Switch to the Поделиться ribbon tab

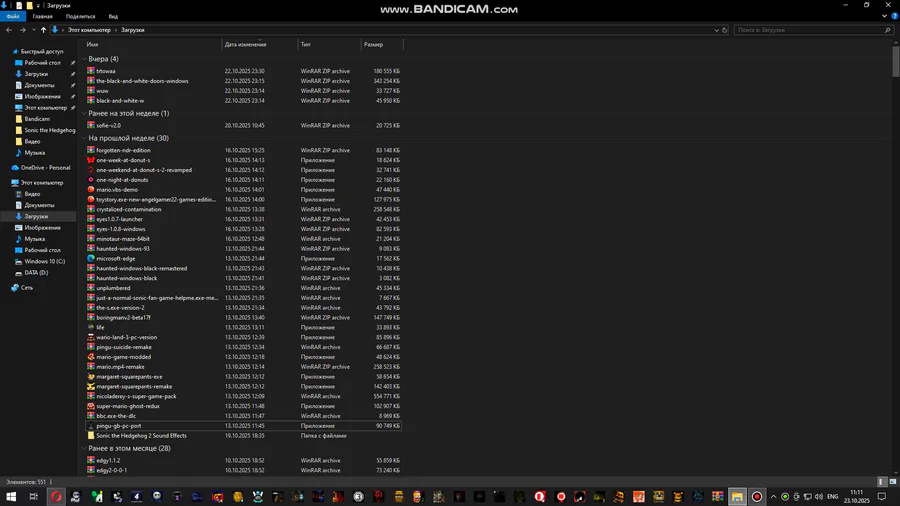click(80, 16)
